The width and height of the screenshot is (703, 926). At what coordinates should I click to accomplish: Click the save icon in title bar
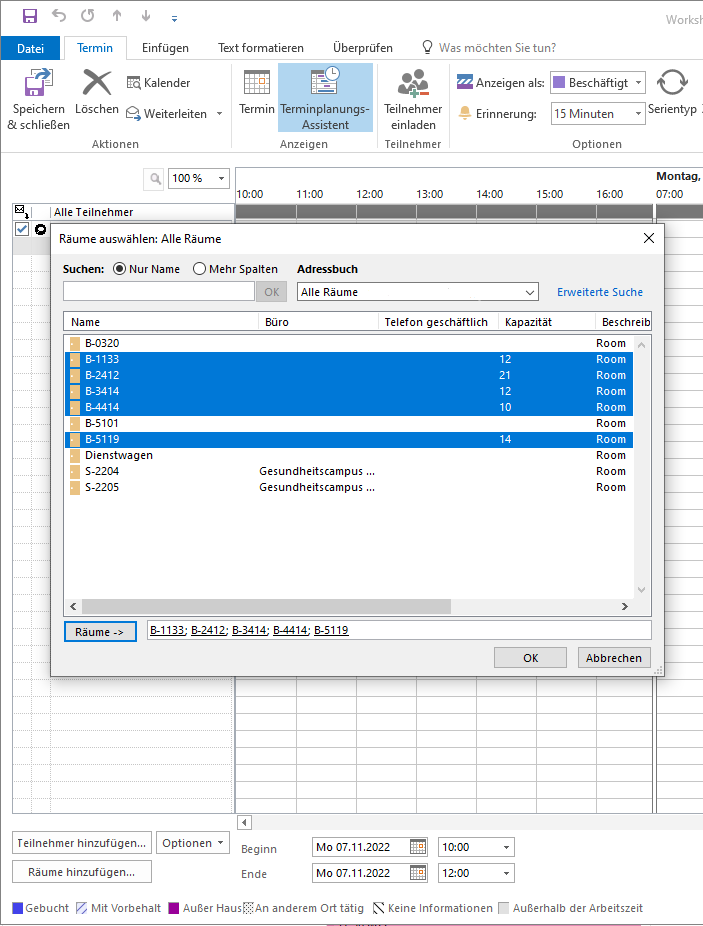[x=30, y=17]
